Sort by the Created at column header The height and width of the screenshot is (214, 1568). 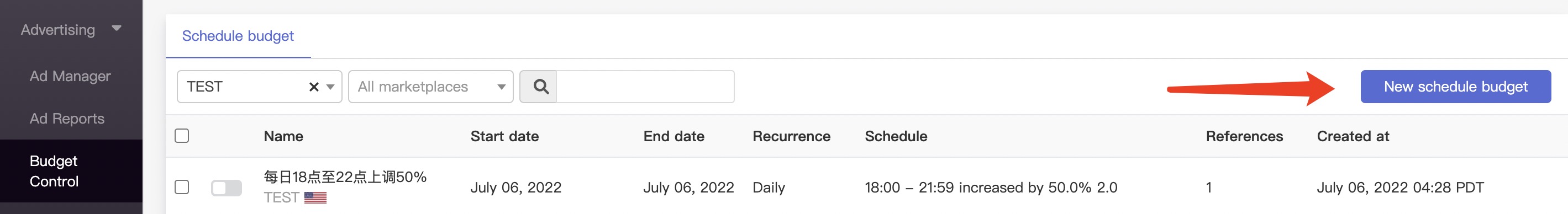pyautogui.click(x=1353, y=136)
